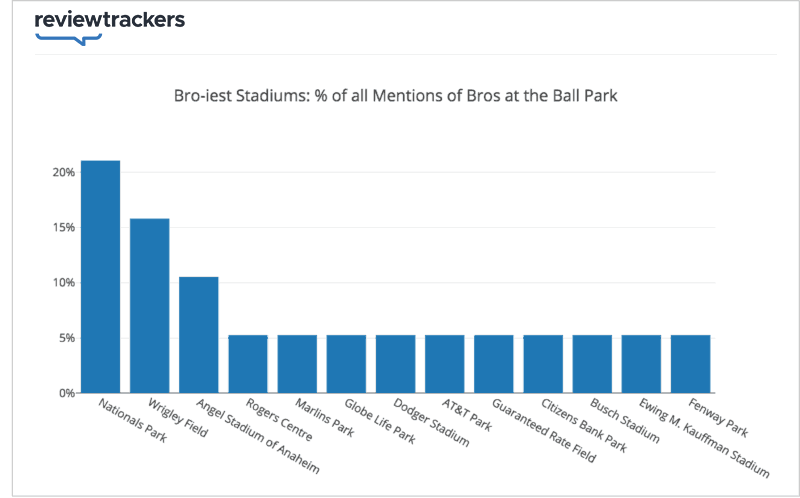Image resolution: width=800 pixels, height=498 pixels.
Task: Click the chart title Bro-iest Stadiums
Action: coord(395,95)
